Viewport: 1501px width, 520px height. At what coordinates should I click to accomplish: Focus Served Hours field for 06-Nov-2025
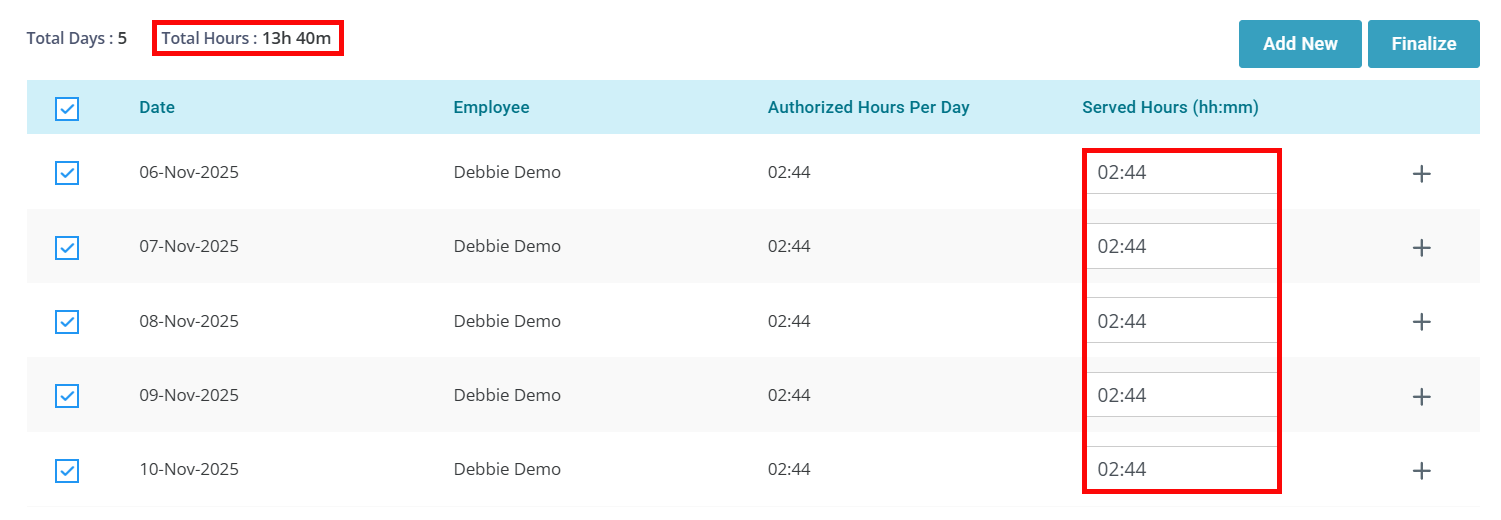[1180, 173]
